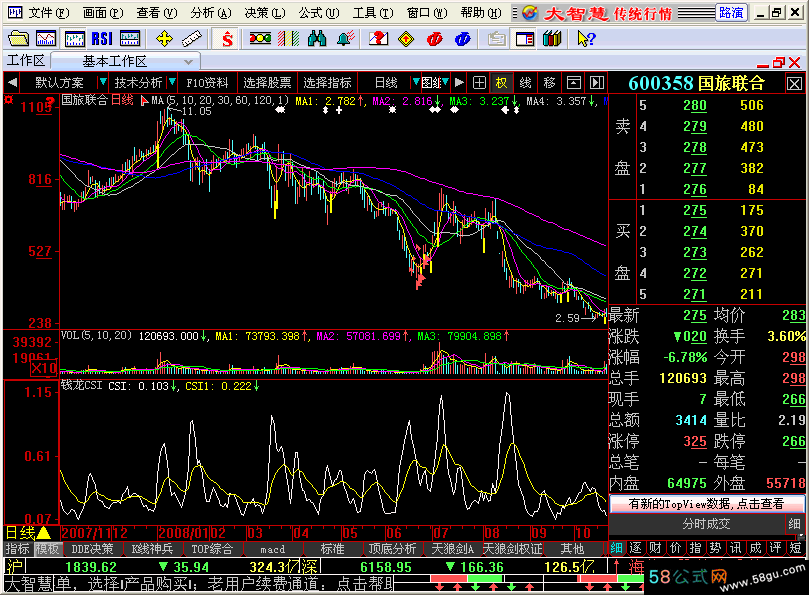Open file folder icon in toolbar
809x595 pixels.
coord(19,39)
